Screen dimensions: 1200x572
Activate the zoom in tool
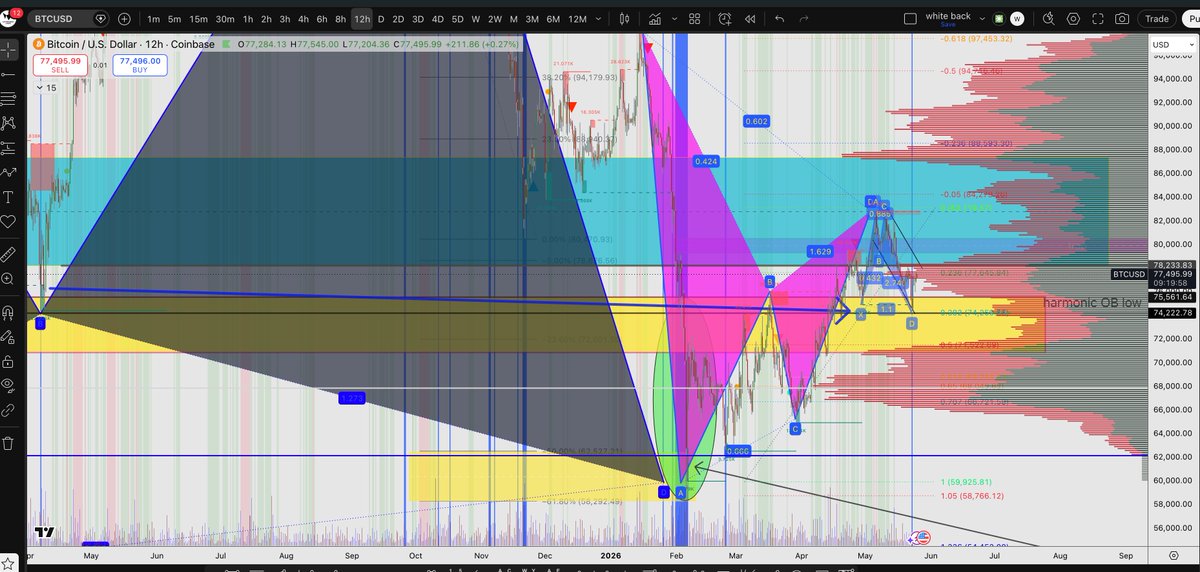(10, 279)
